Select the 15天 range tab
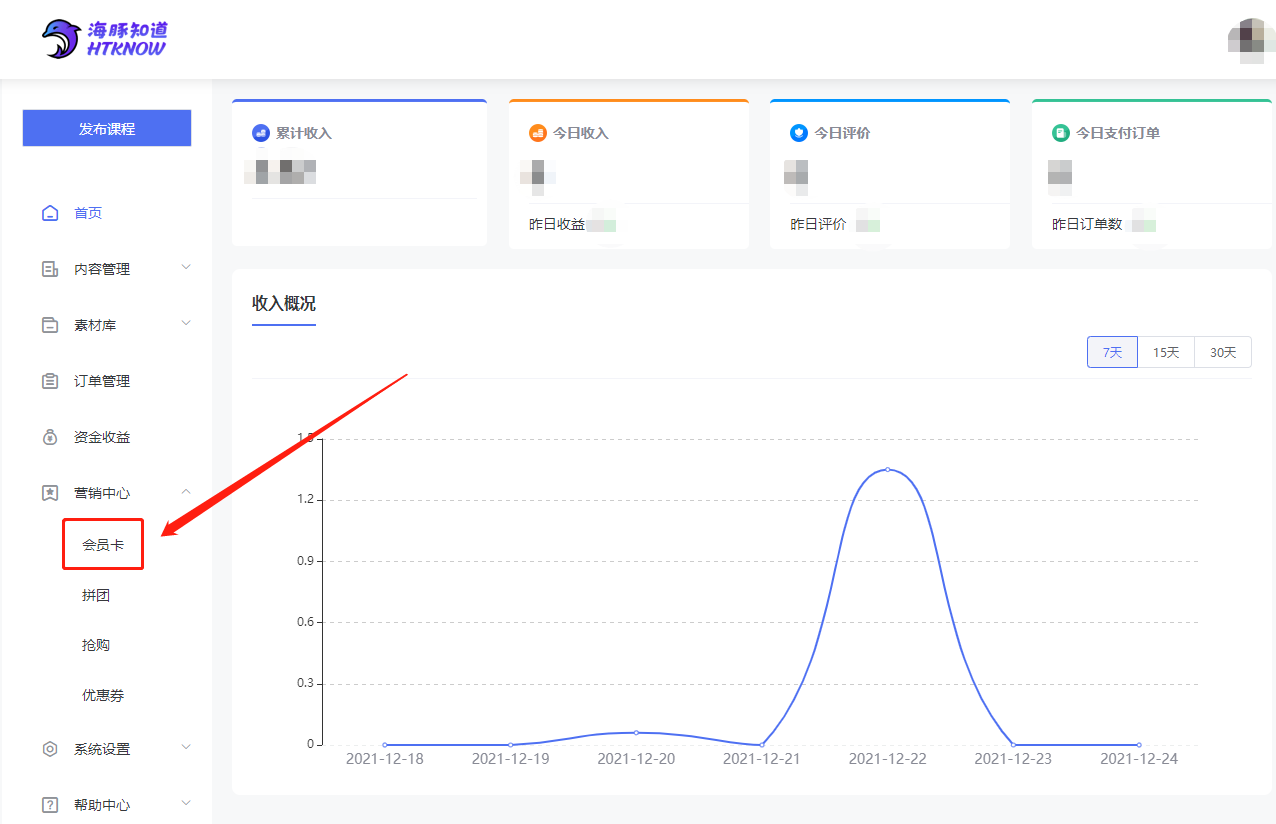 pyautogui.click(x=1166, y=352)
